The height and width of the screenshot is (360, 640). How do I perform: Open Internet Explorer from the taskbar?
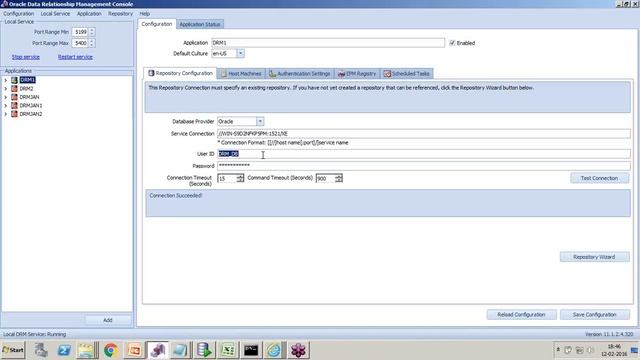click(x=274, y=350)
